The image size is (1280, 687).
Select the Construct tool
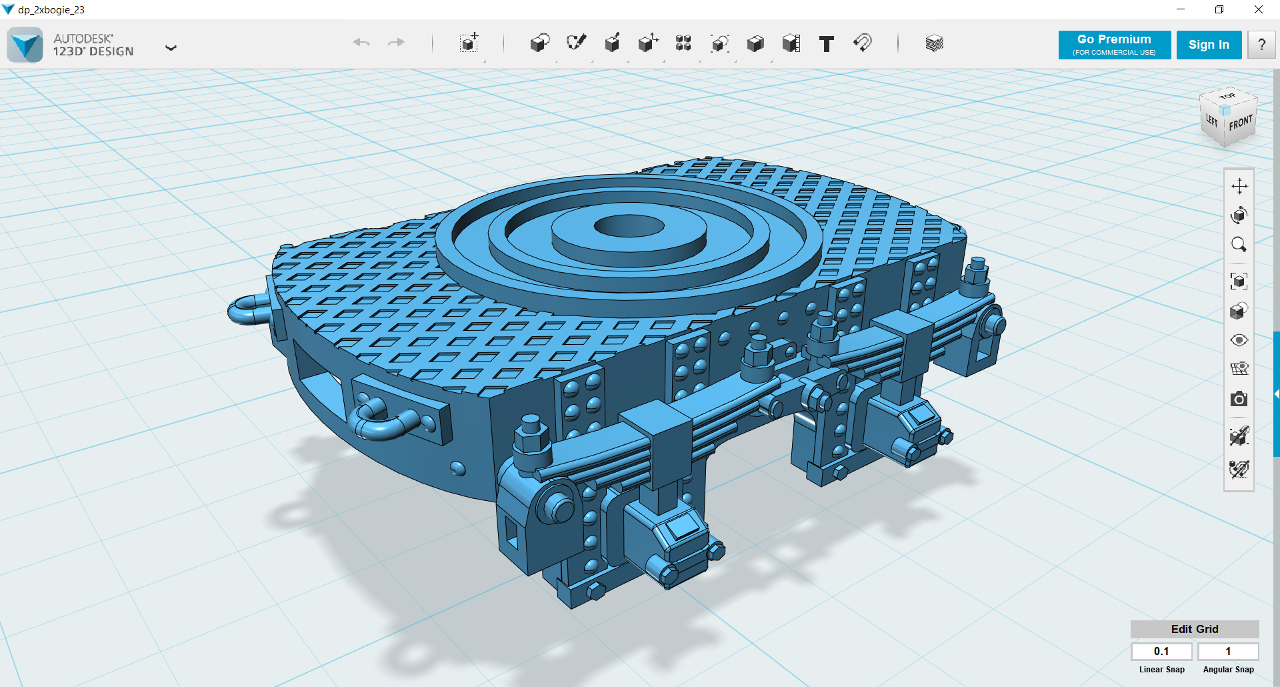click(x=612, y=43)
